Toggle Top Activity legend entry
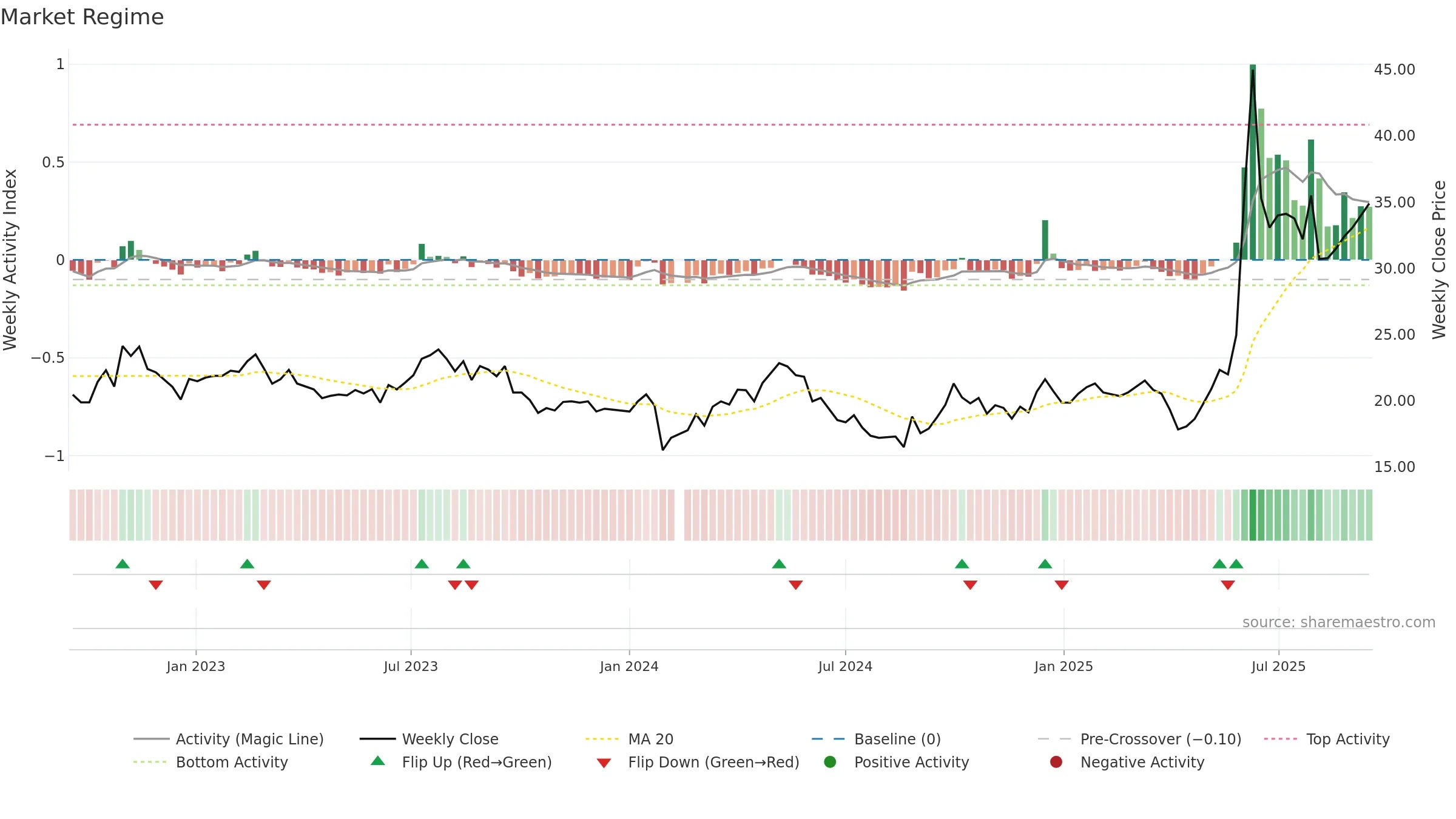 [1327, 739]
